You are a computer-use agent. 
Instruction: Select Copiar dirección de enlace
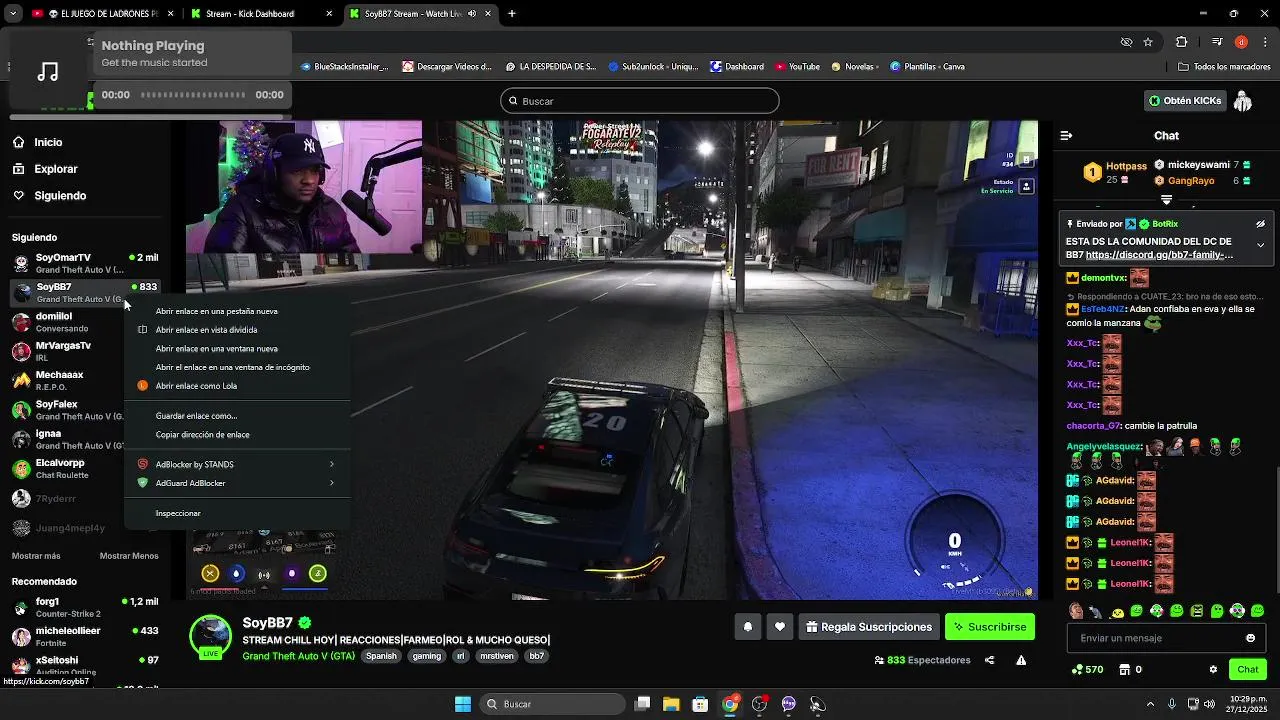click(x=238, y=435)
